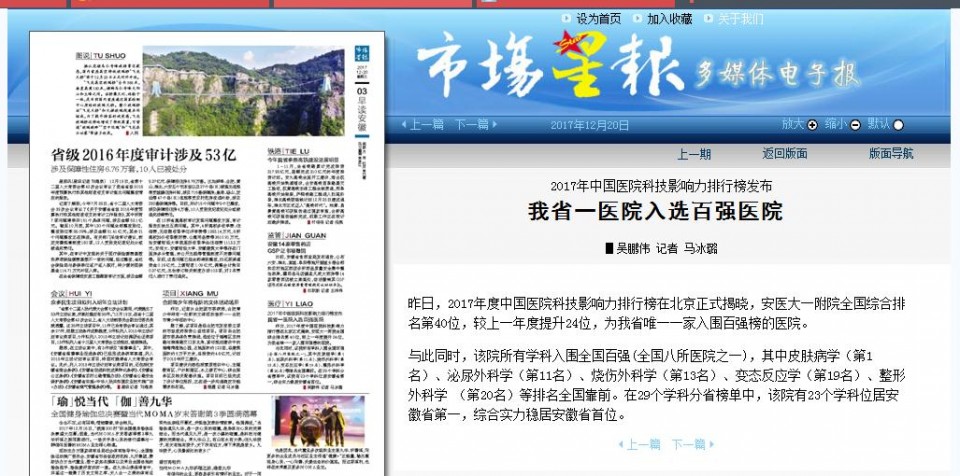Select 返回版面 to return to page
This screenshot has height=476, width=960.
point(784,154)
